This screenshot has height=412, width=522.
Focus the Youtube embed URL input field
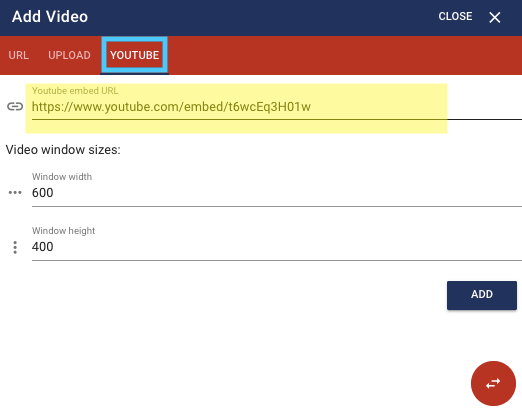tap(277, 107)
